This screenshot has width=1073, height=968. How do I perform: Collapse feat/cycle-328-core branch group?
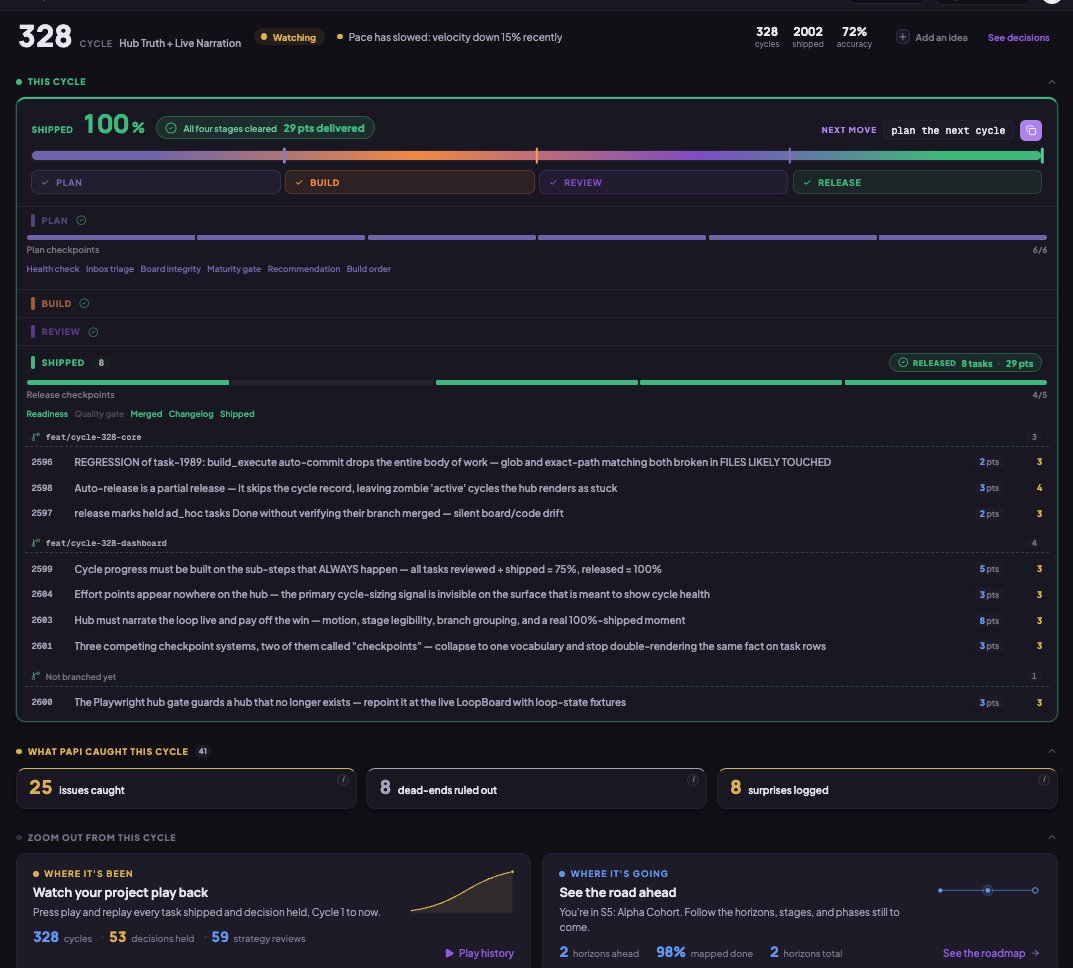coord(537,436)
